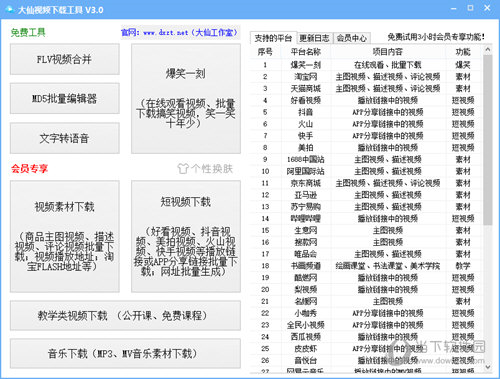Launch the MD5批量编辑器 tool
Image resolution: width=500 pixels, height=379 pixels.
pyautogui.click(x=65, y=99)
